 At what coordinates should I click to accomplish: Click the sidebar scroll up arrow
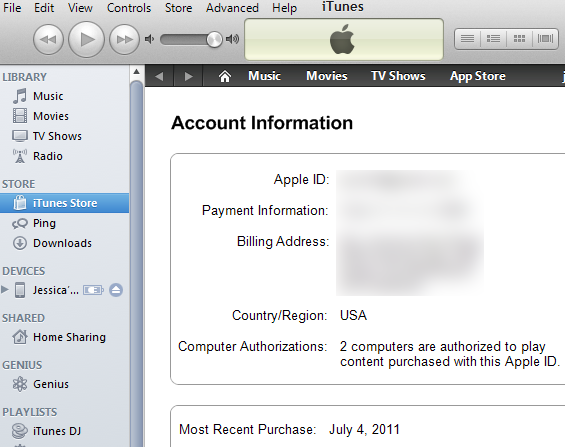137,72
